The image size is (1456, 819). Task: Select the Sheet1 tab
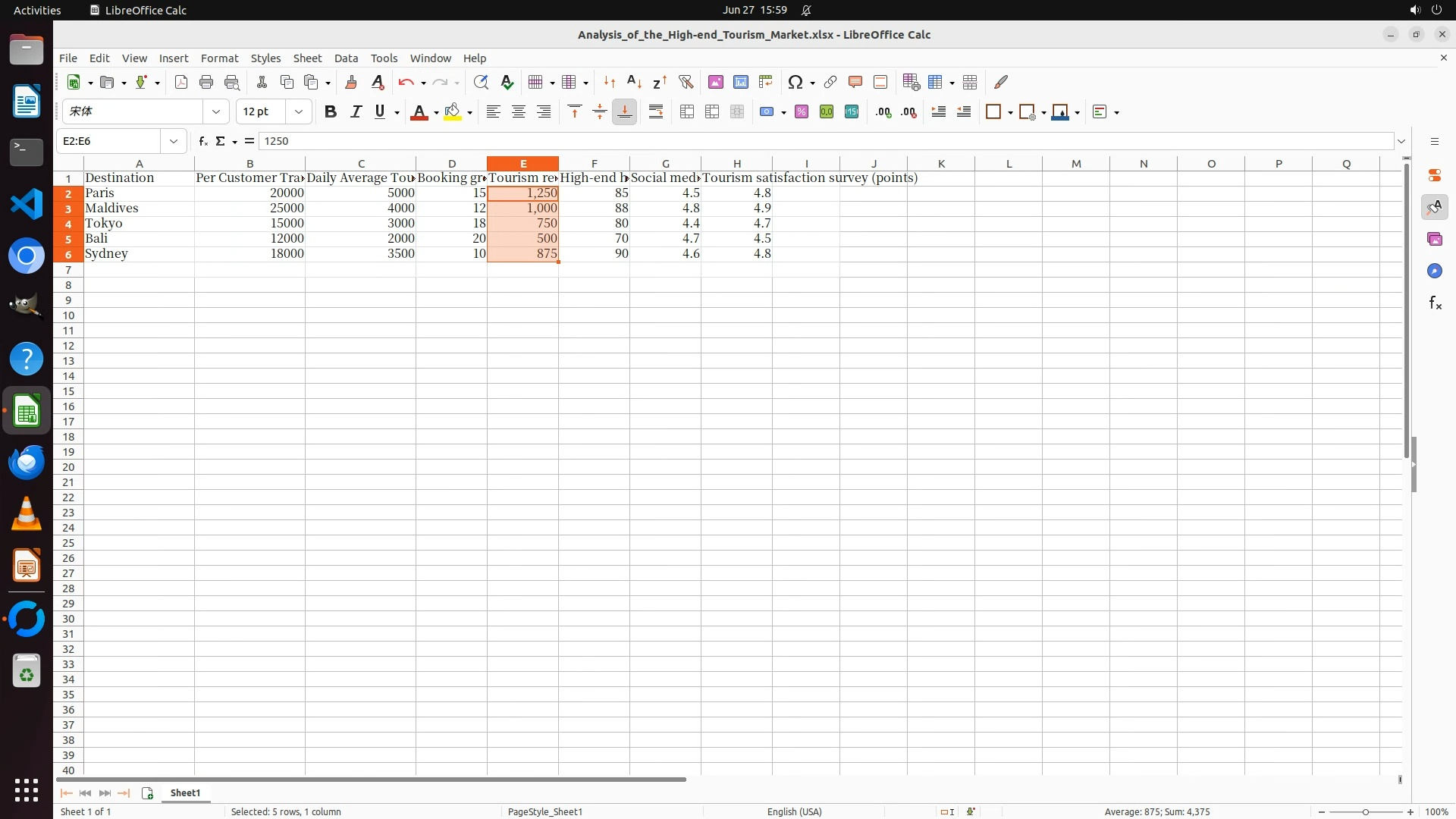coord(185,792)
